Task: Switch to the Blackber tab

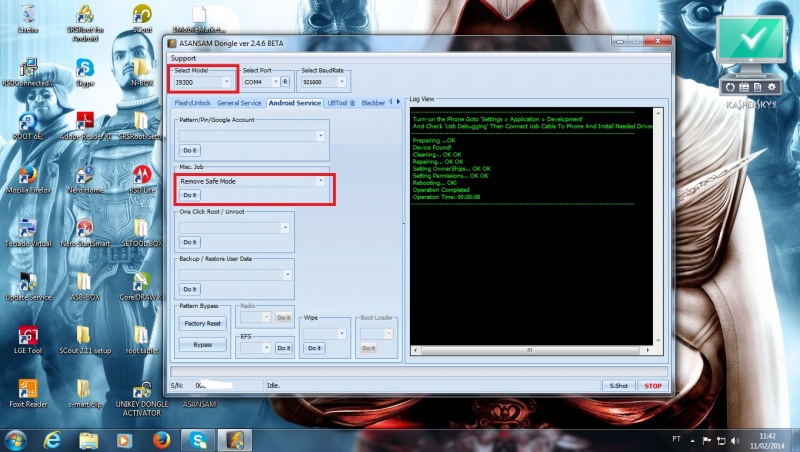Action: 373,103
